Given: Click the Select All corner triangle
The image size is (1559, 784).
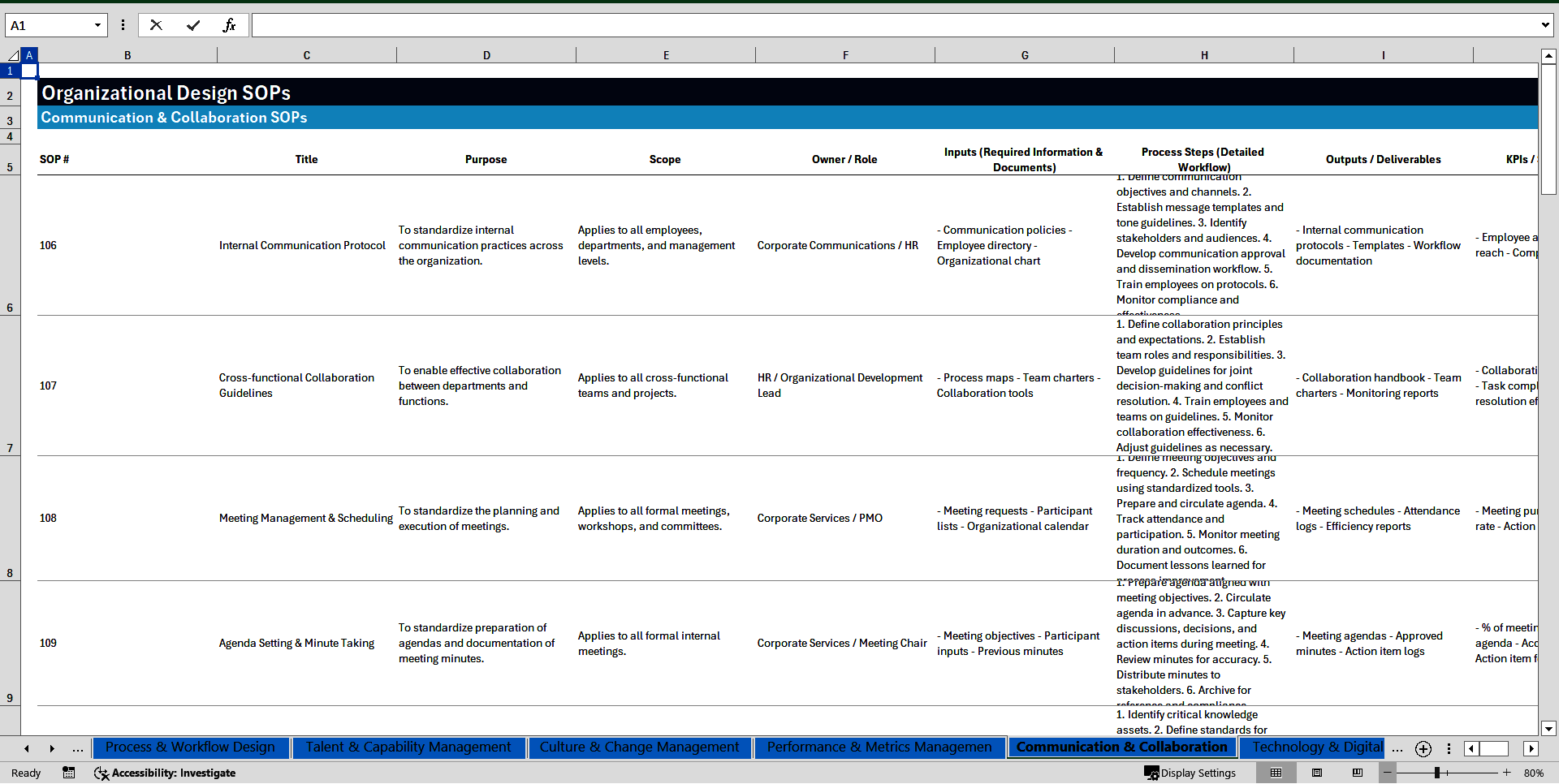Looking at the screenshot, I should [x=13, y=55].
